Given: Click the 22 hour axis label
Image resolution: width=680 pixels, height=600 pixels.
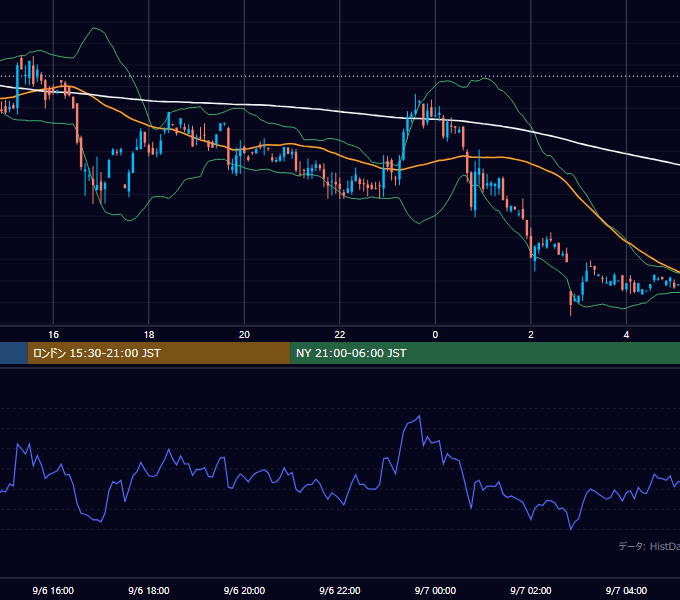Looking at the screenshot, I should point(340,335).
